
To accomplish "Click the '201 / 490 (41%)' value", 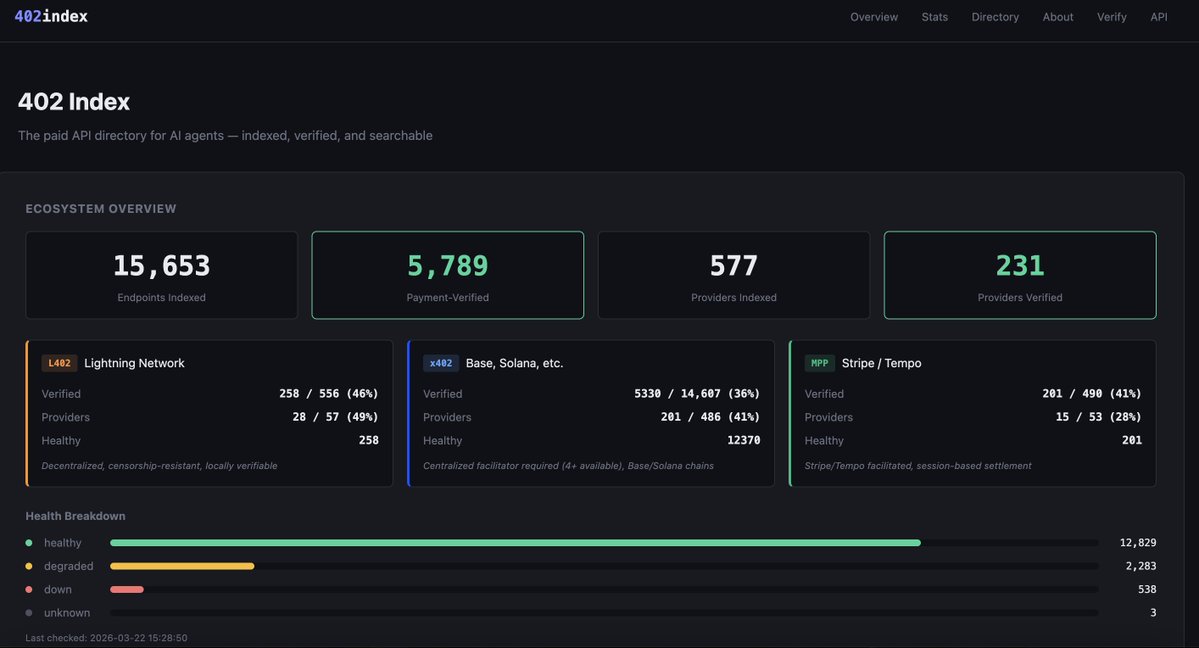I will point(1091,393).
